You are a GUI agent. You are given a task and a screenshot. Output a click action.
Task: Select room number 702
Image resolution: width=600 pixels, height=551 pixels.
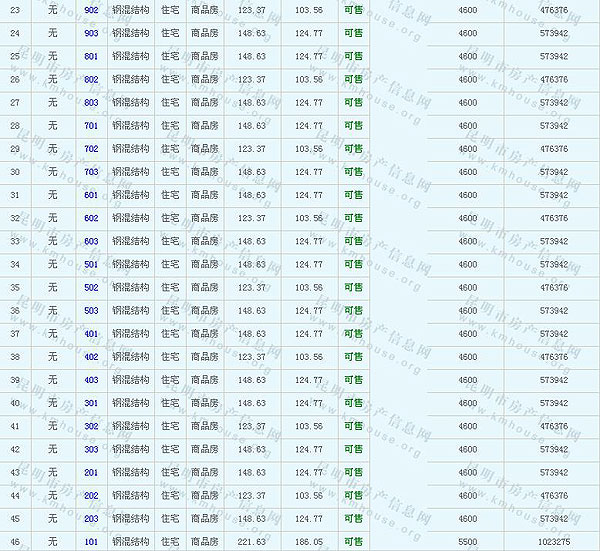91,149
